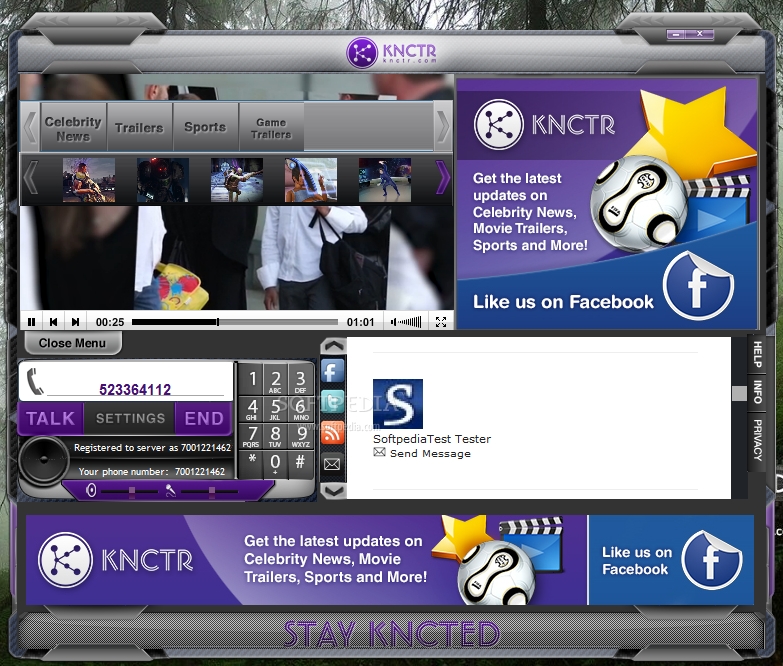
Task: Dial 5 JKL on keypad
Action: click(276, 408)
